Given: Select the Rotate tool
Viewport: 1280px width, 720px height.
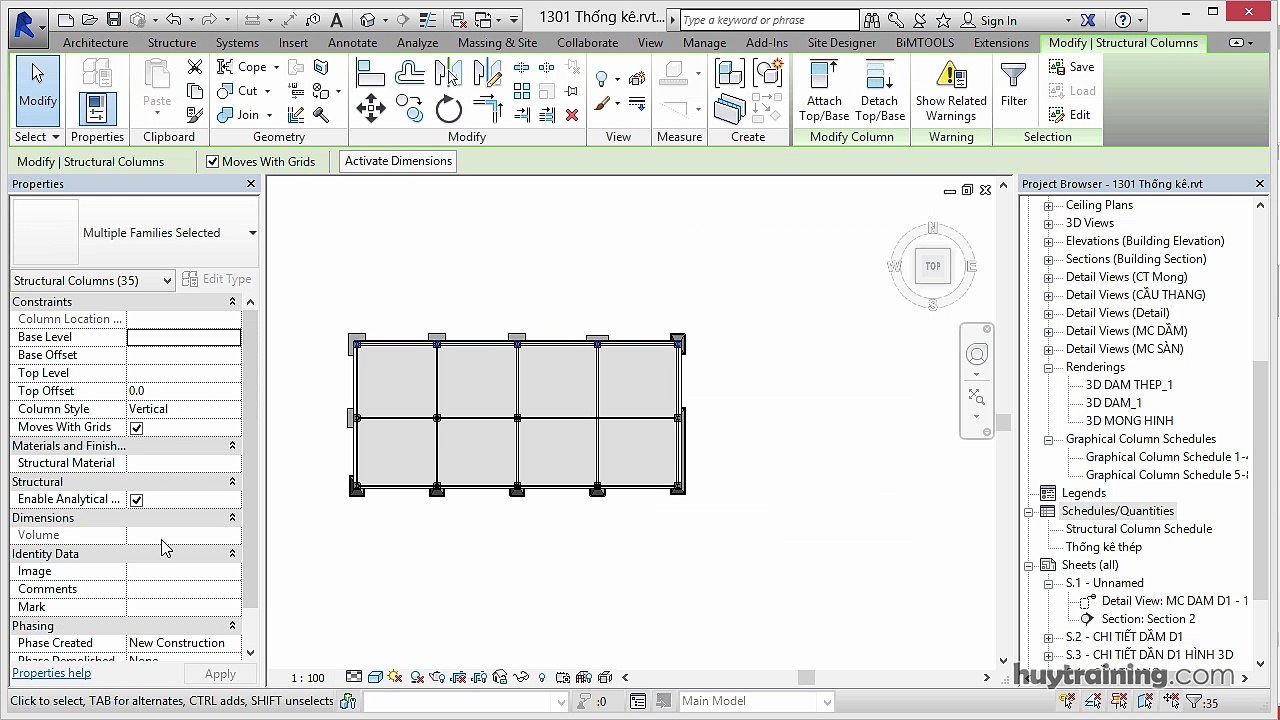Looking at the screenshot, I should (449, 109).
